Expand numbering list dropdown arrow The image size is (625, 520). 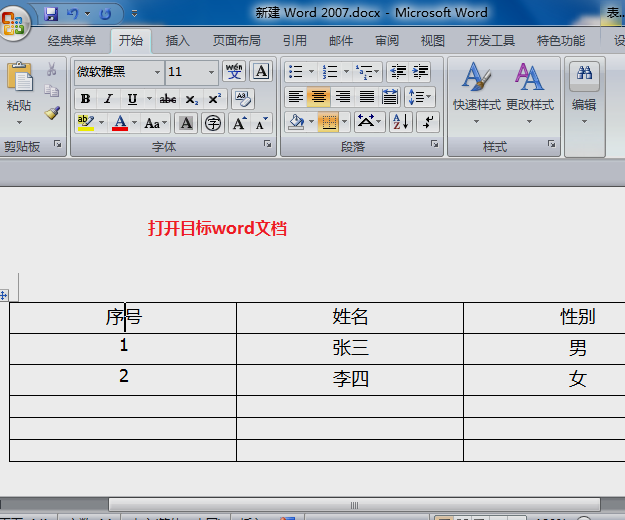point(346,72)
